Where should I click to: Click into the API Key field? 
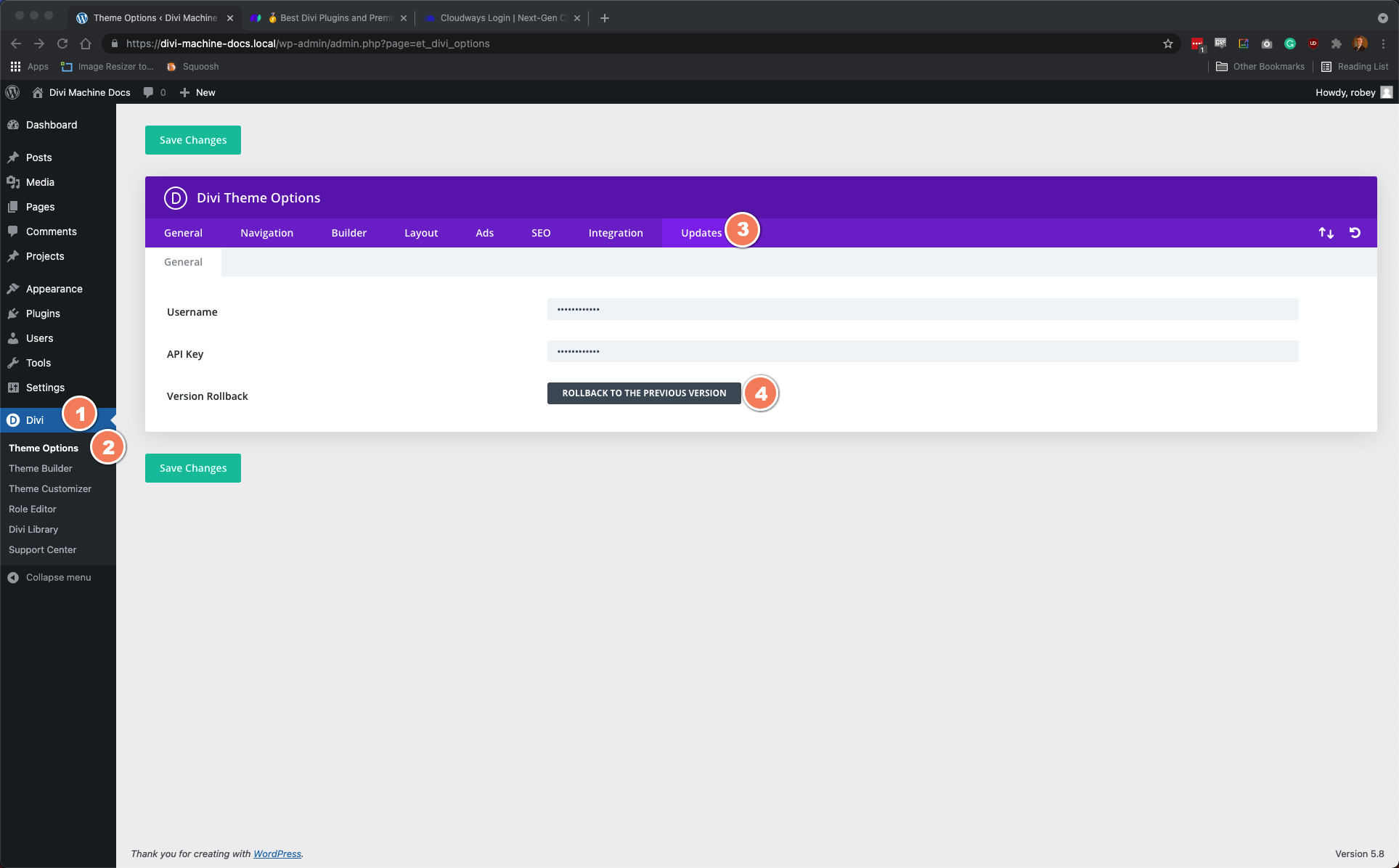923,351
